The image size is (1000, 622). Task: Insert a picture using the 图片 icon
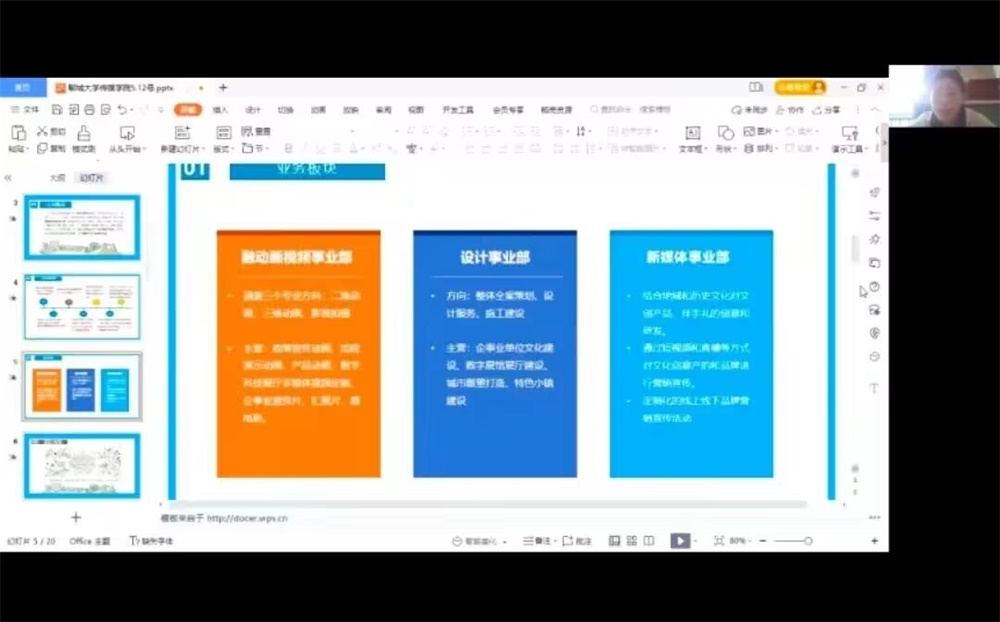(752, 133)
